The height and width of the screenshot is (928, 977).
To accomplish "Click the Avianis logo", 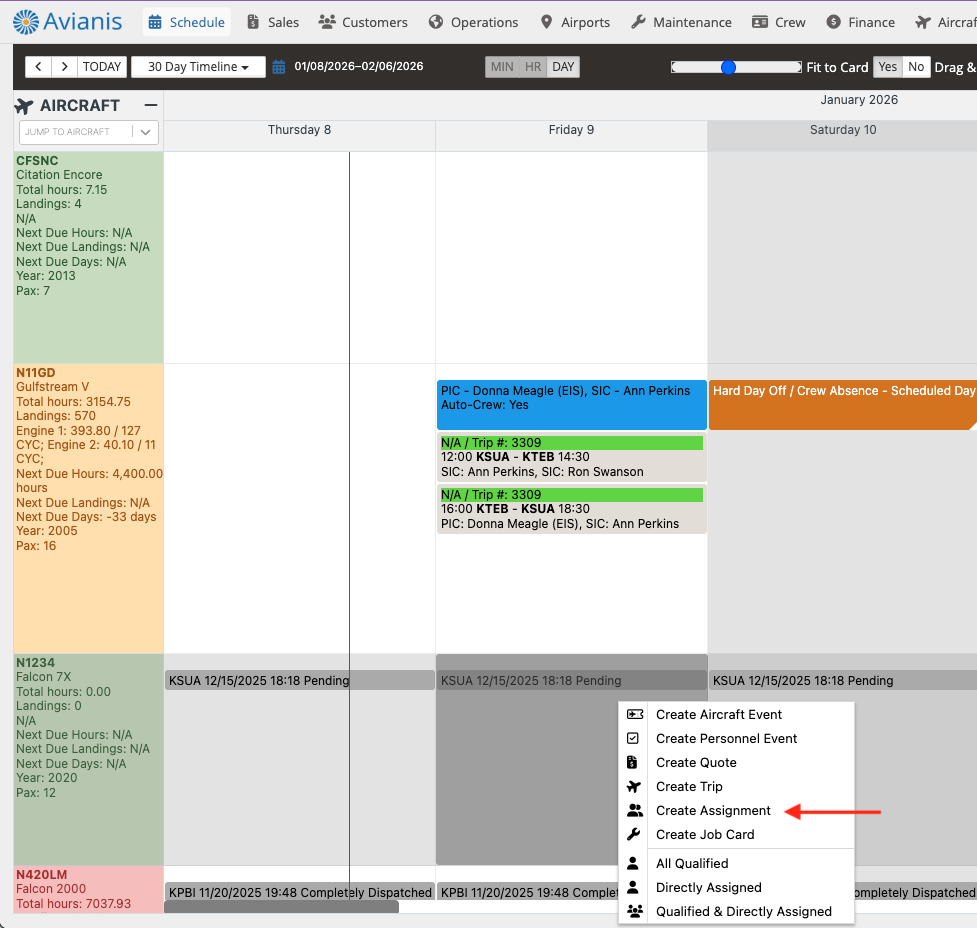I will [69, 22].
